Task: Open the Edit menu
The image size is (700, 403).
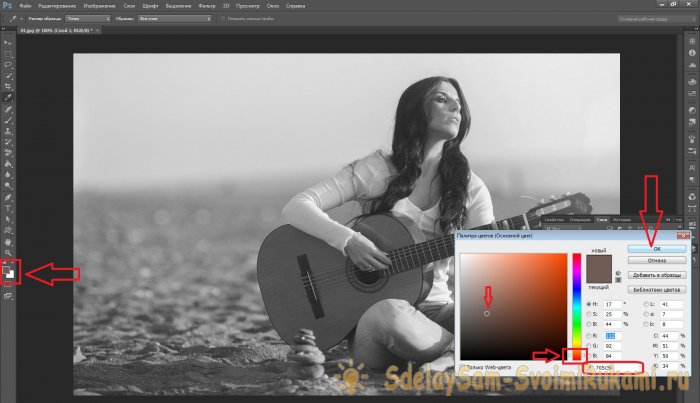Action: click(x=57, y=6)
